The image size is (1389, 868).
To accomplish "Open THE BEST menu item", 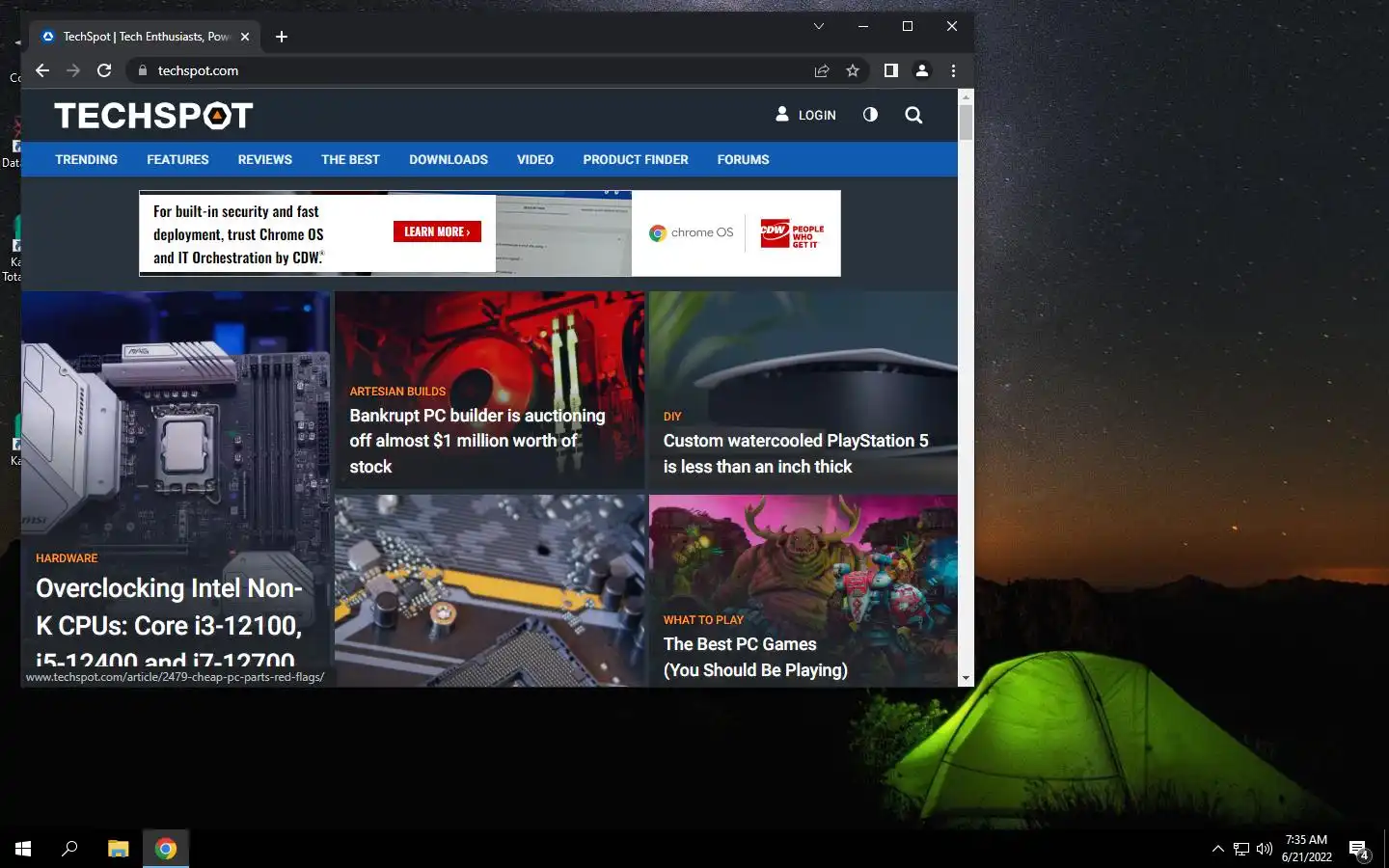I will coord(350,160).
